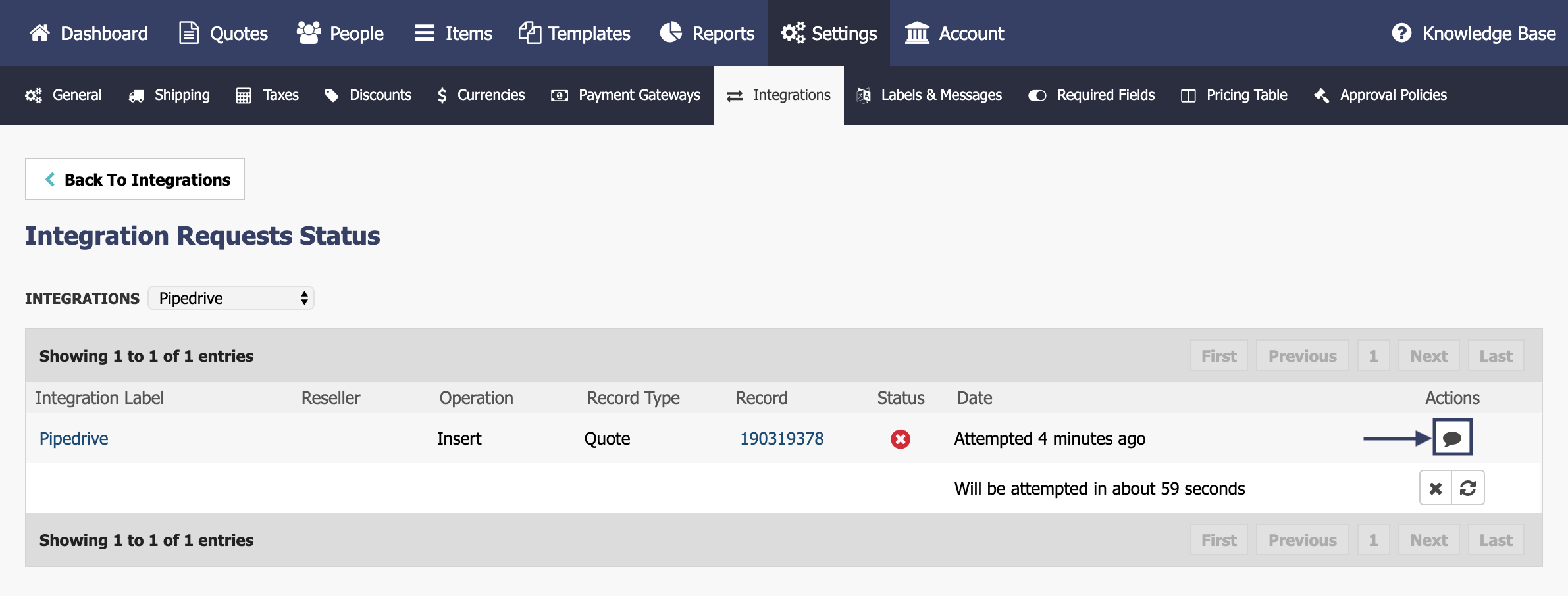Go to the Quotes section
Viewport: 1568px width, 596px height.
click(x=224, y=33)
